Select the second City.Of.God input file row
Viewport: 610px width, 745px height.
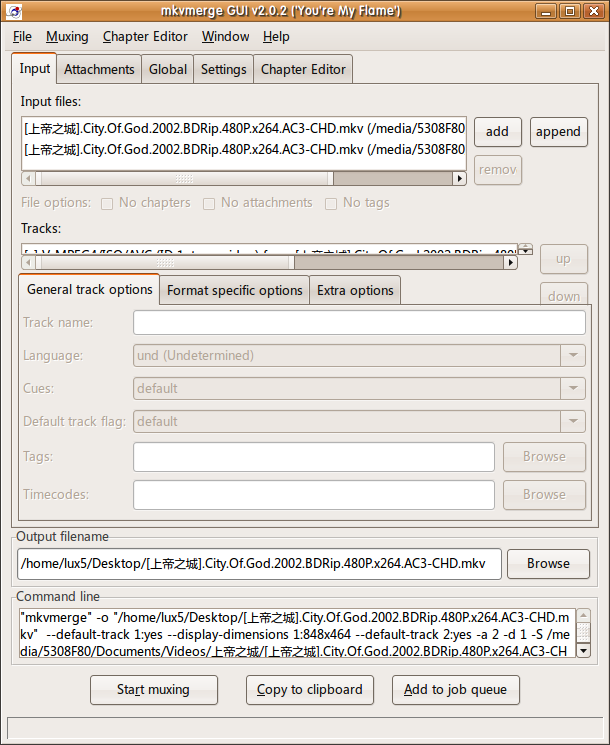point(244,150)
